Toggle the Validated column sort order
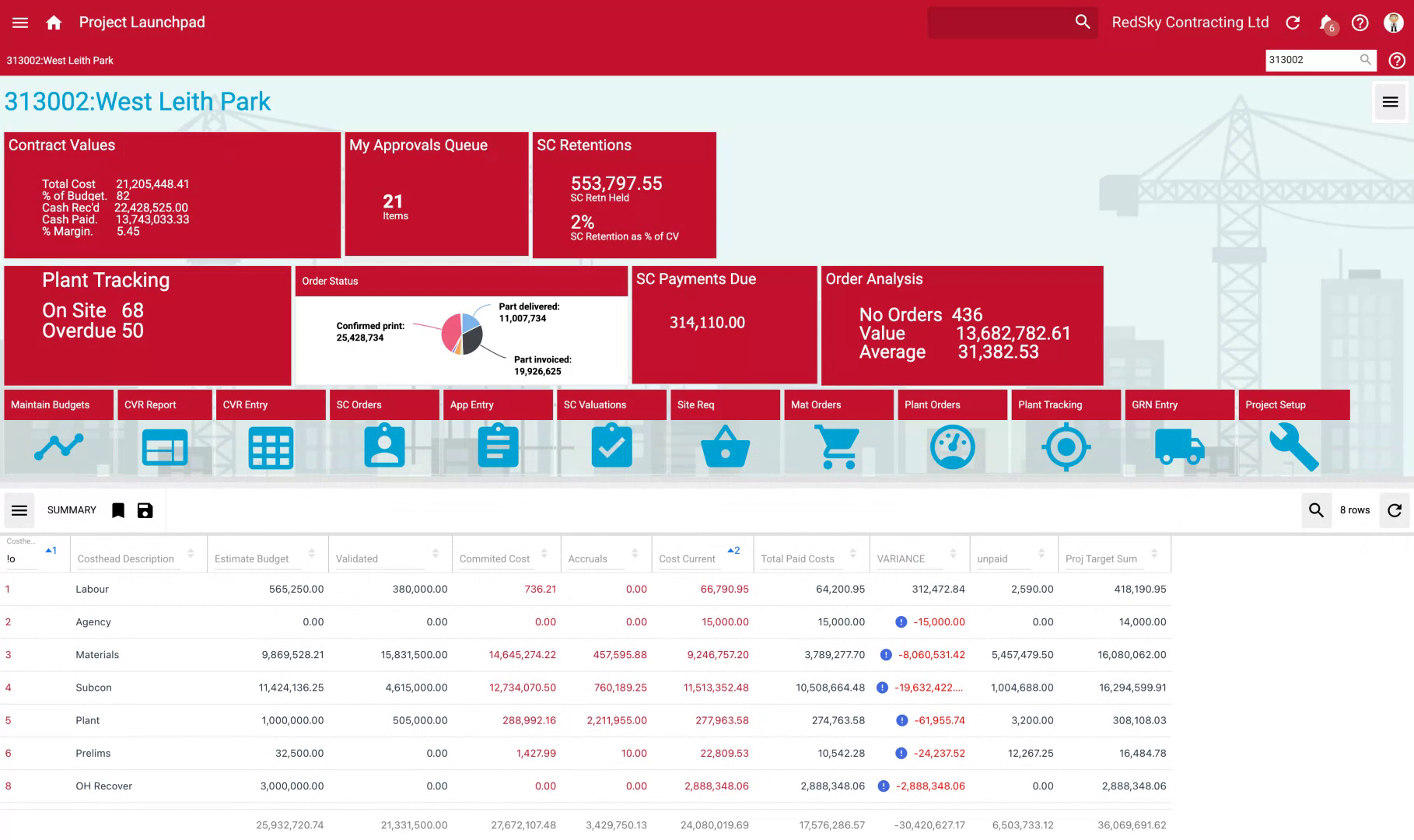Image resolution: width=1414 pixels, height=840 pixels. (x=436, y=555)
